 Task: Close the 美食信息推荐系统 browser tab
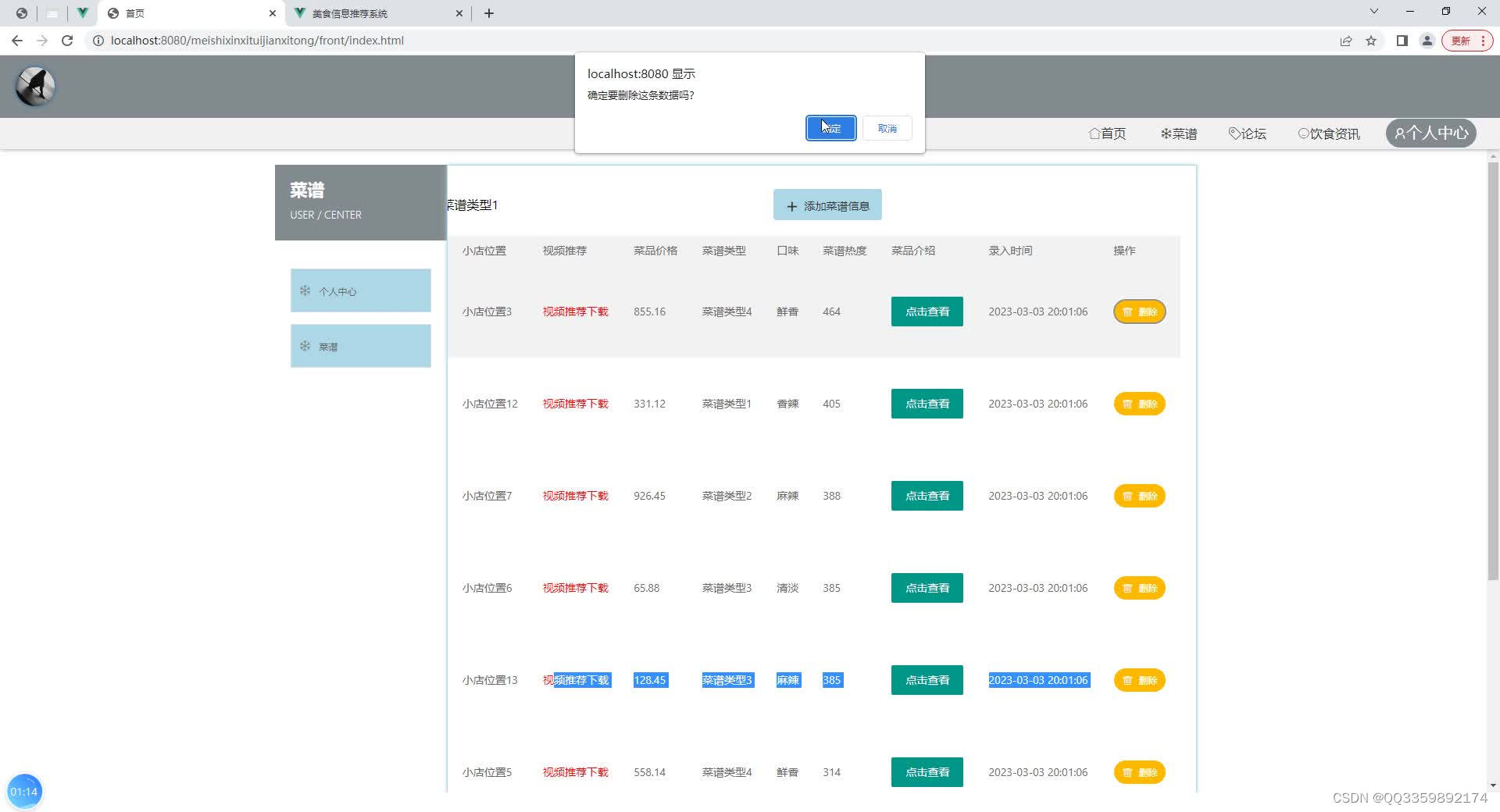pyautogui.click(x=459, y=13)
